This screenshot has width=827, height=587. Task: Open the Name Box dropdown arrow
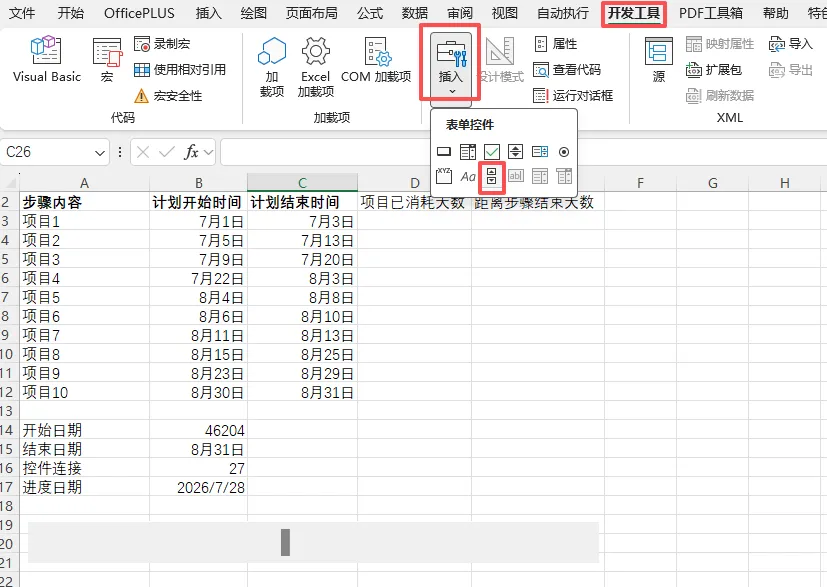click(100, 153)
